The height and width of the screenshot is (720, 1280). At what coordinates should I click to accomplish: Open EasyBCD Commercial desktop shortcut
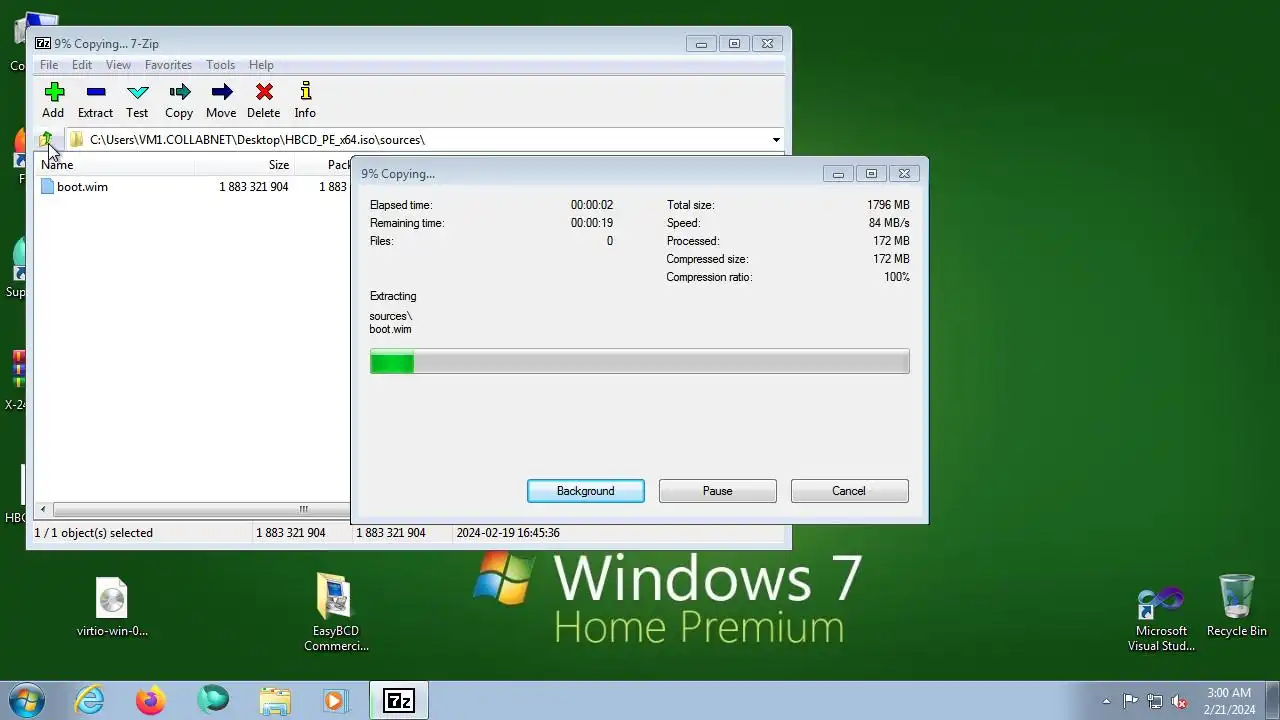point(336,612)
